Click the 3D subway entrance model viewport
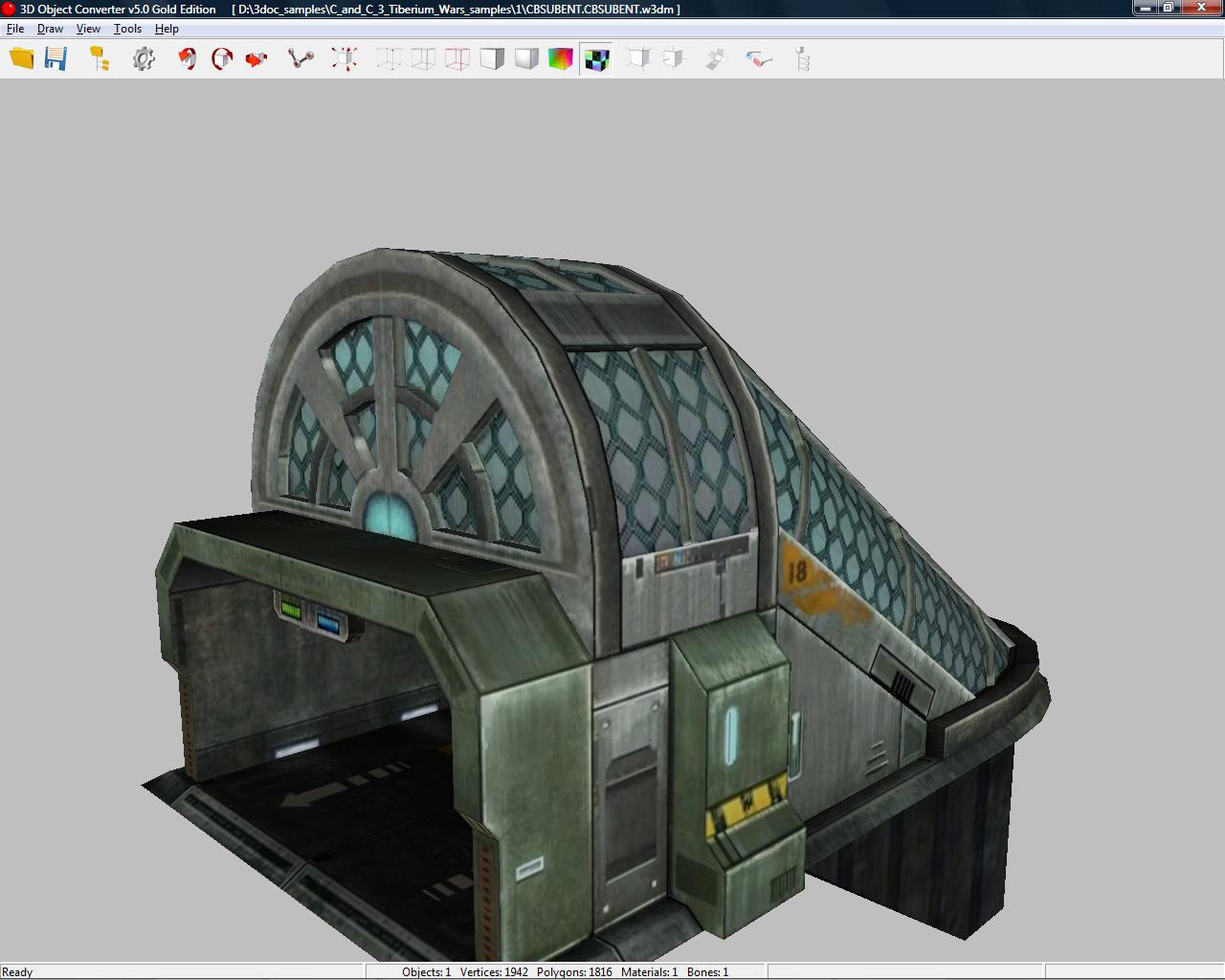Screen dimensions: 1225x980 click(x=612, y=521)
